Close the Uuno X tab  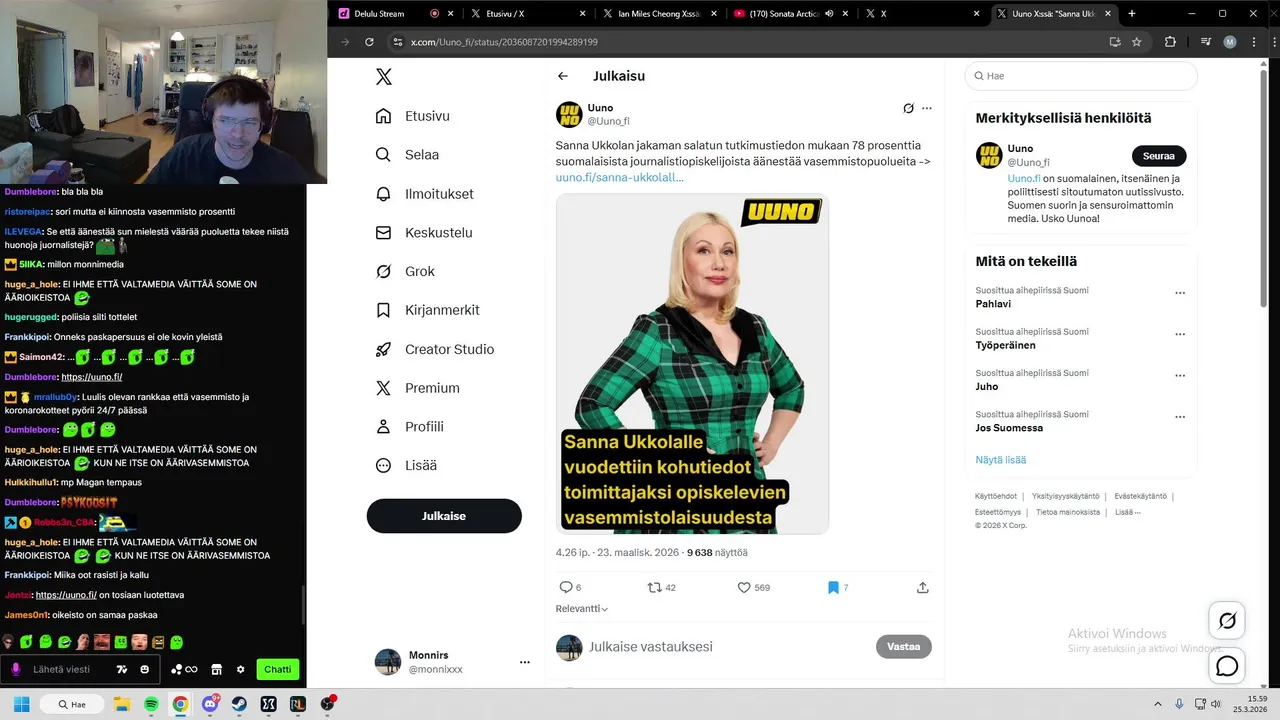1109,14
